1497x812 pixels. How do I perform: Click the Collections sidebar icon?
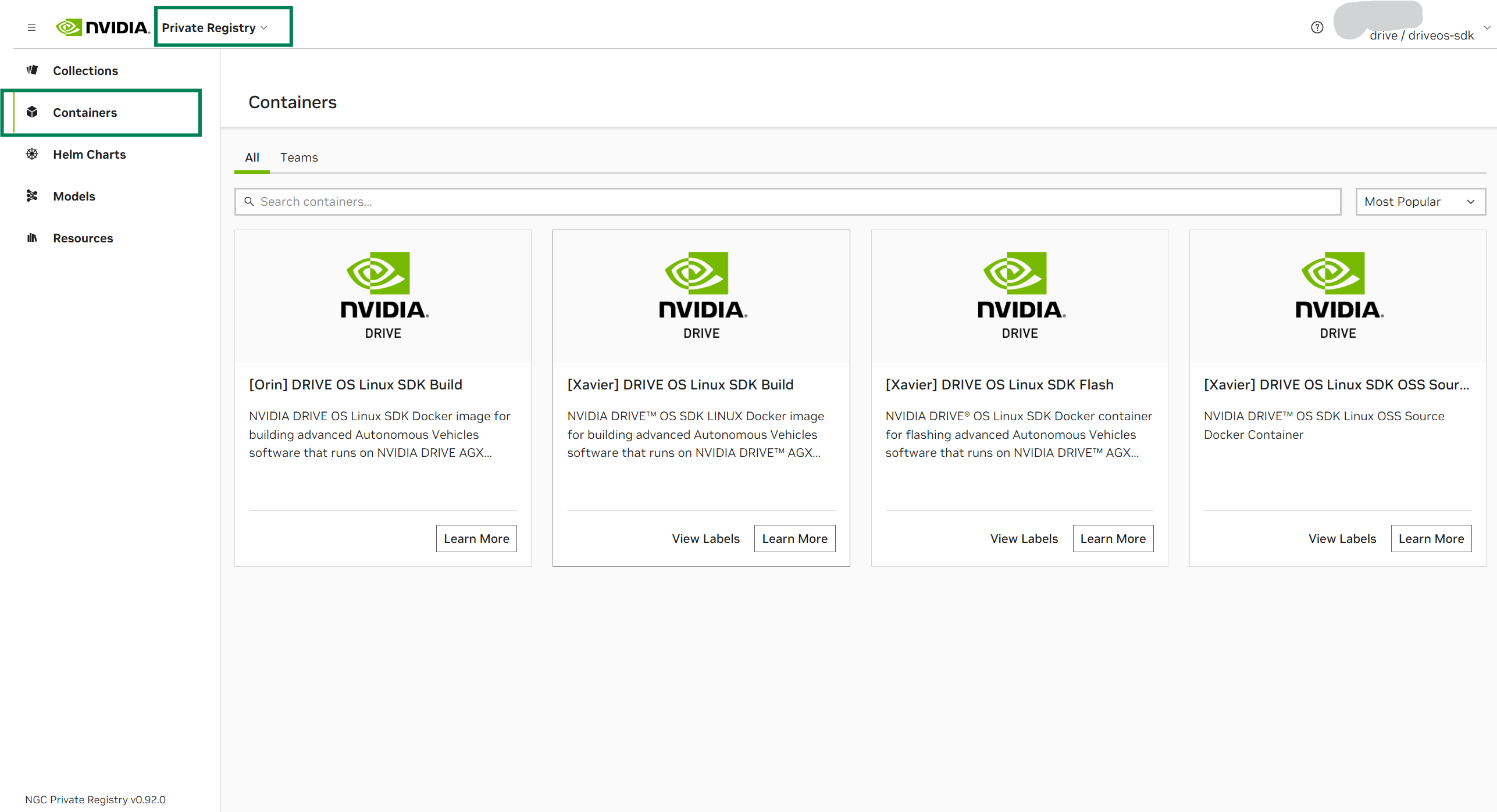[32, 70]
